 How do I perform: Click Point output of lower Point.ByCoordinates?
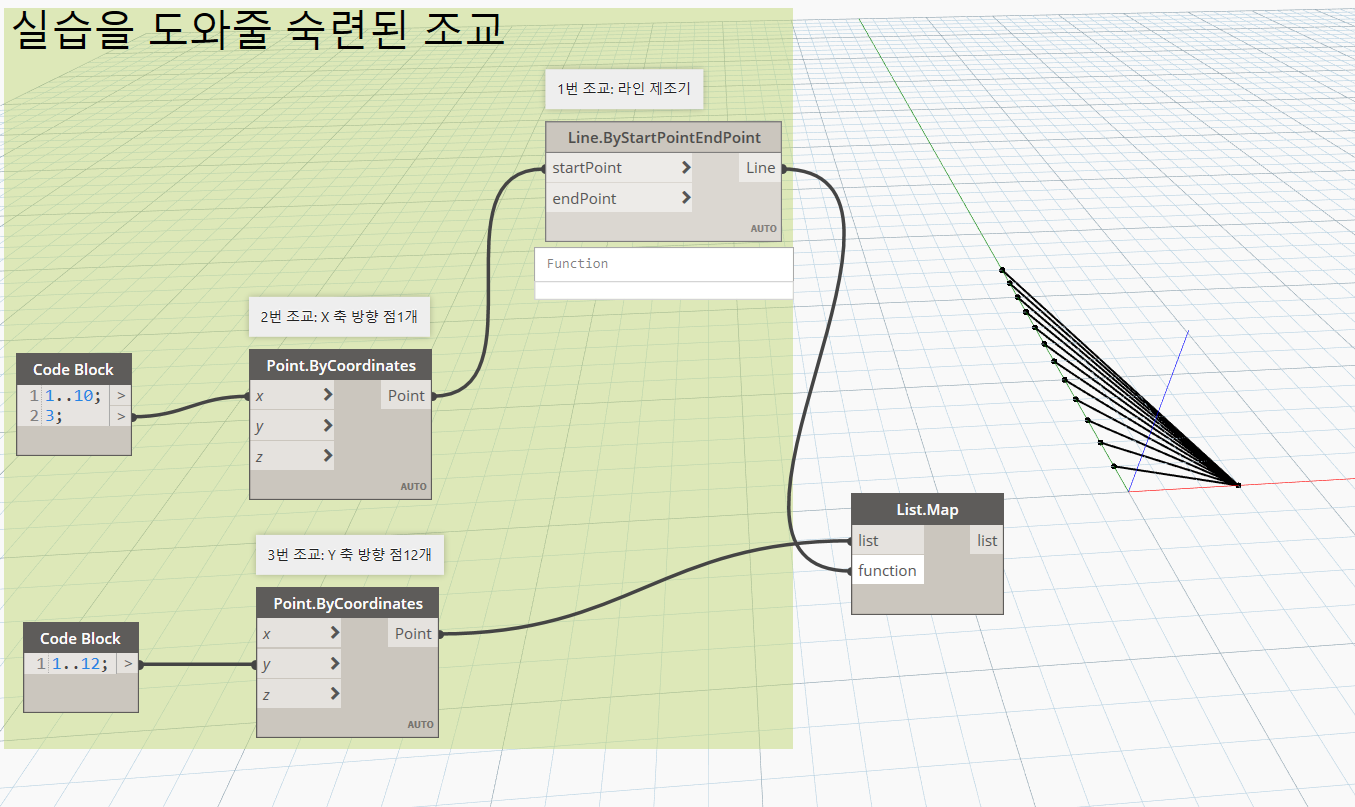click(x=413, y=633)
